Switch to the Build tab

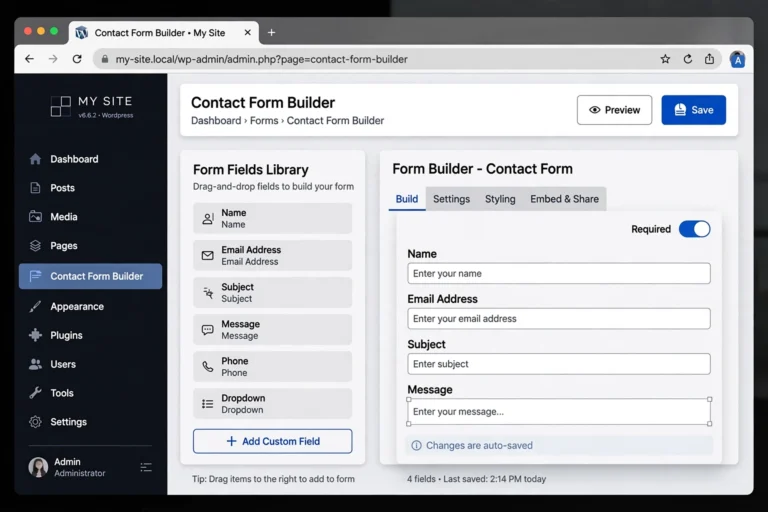tap(407, 199)
